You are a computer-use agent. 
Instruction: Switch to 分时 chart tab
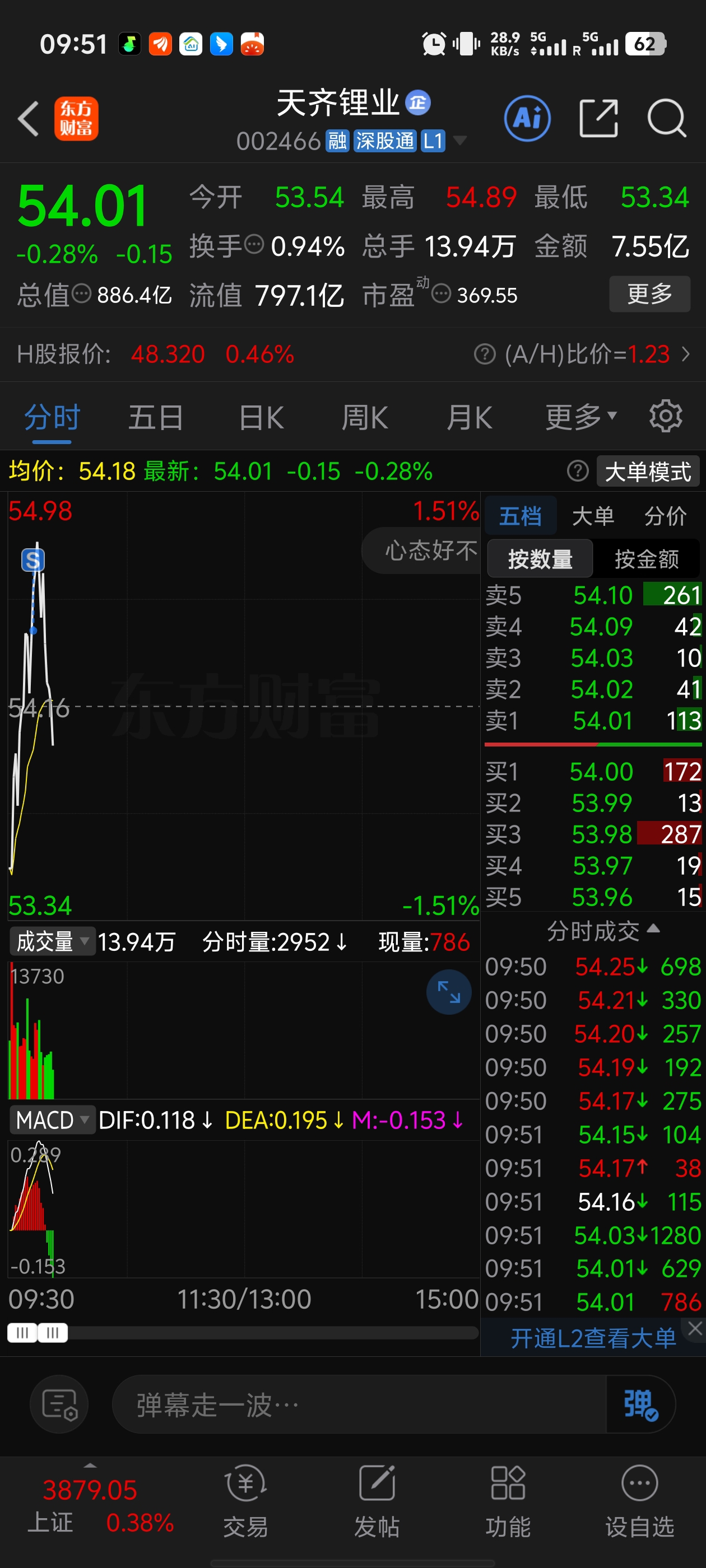pyautogui.click(x=52, y=418)
